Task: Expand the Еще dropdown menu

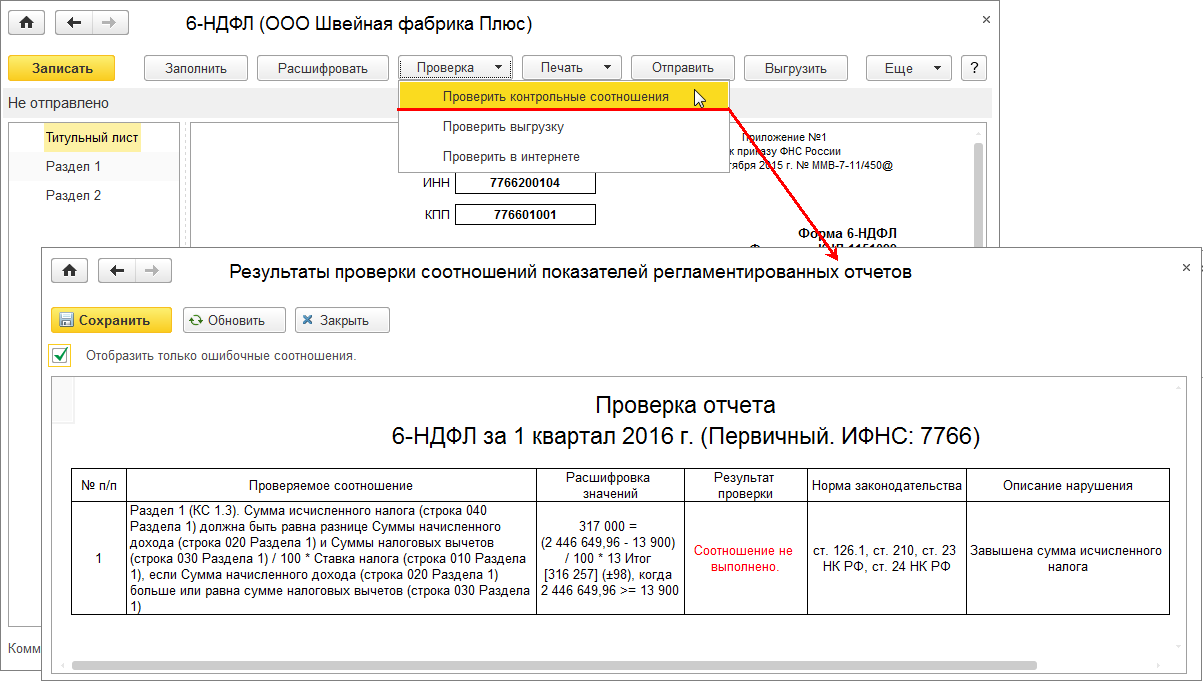Action: [x=908, y=68]
